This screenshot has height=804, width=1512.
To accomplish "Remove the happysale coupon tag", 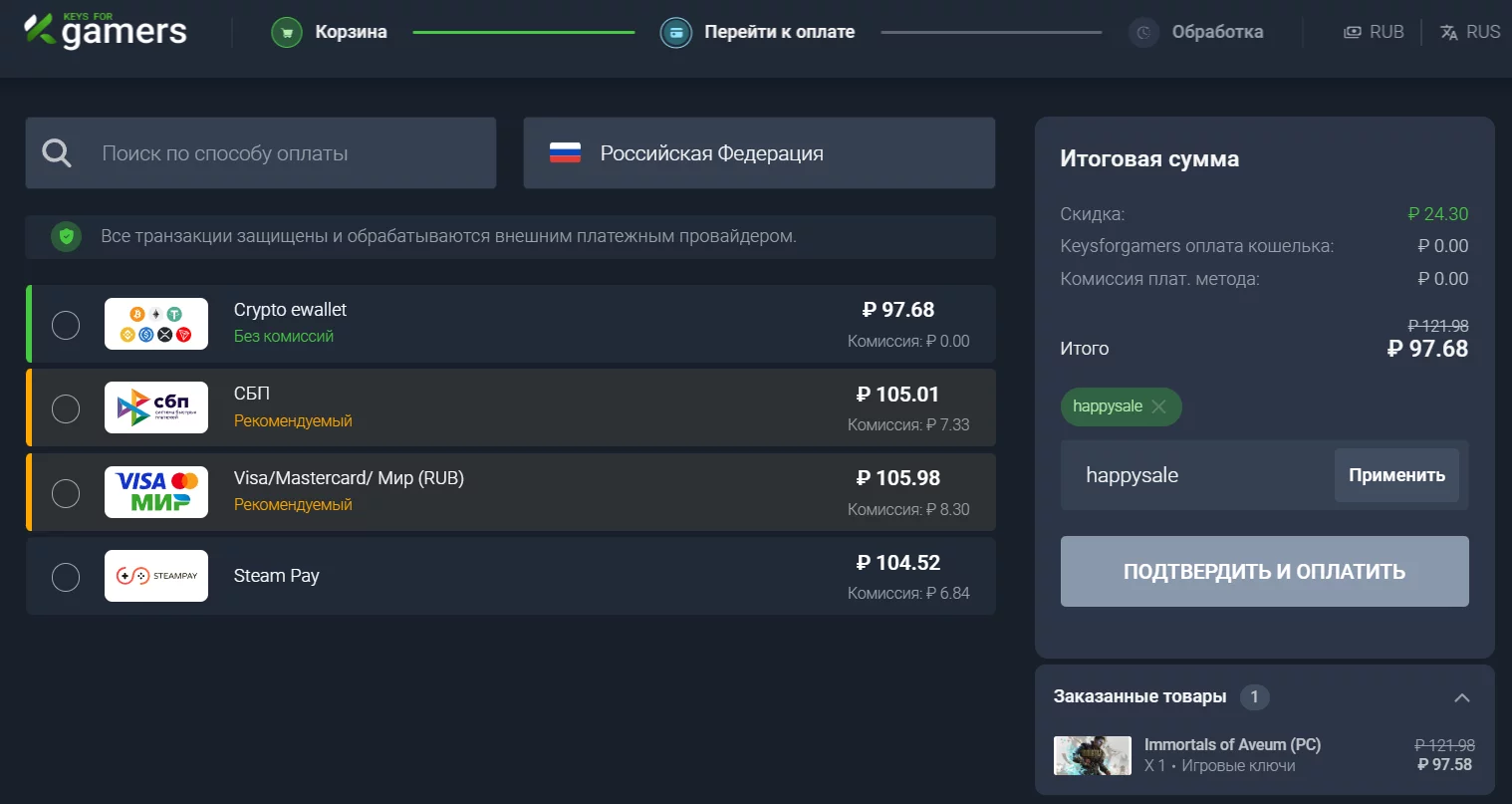I will [1158, 406].
